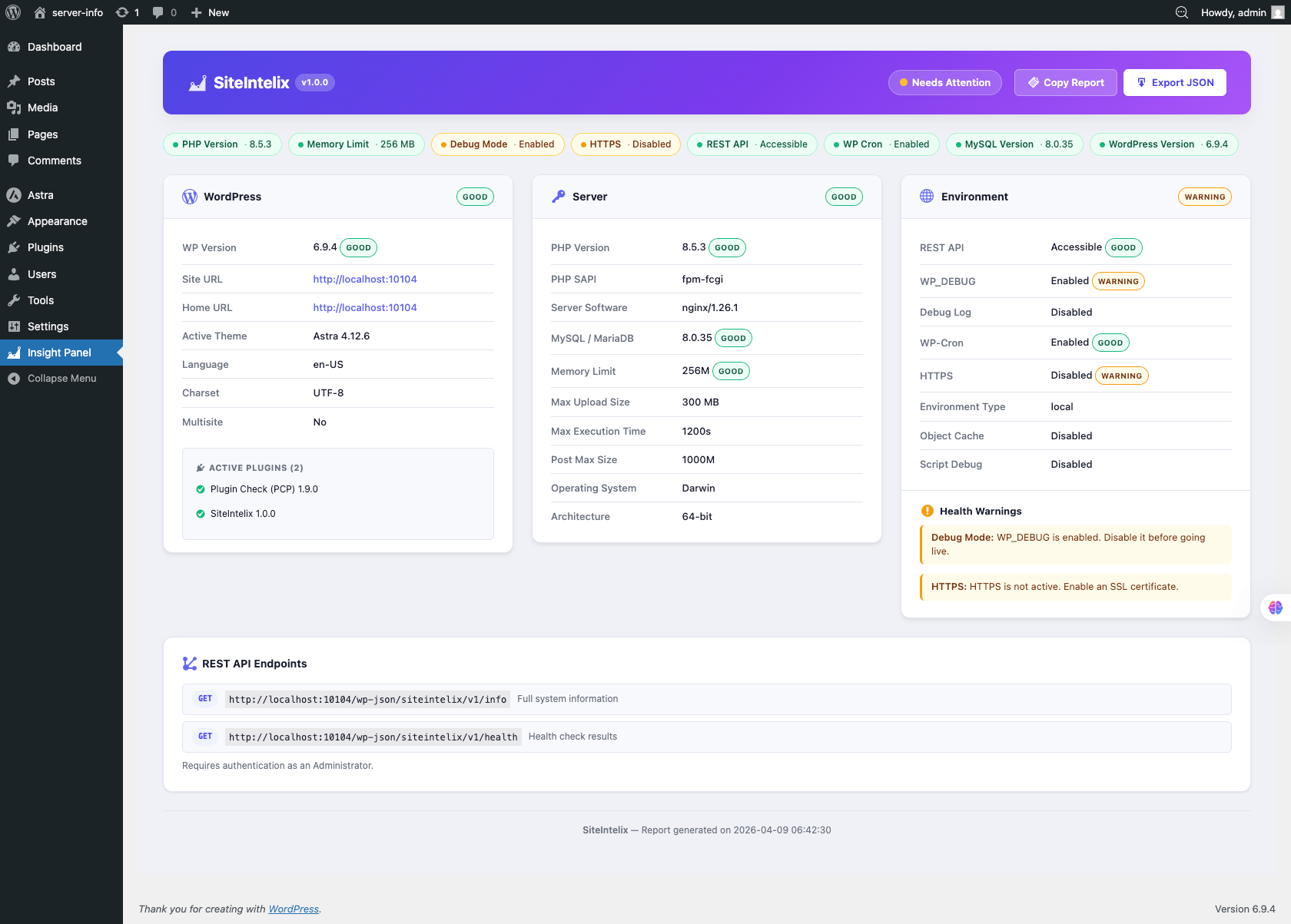Click the Copy Report button
This screenshot has height=924, width=1291.
pyautogui.click(x=1066, y=82)
